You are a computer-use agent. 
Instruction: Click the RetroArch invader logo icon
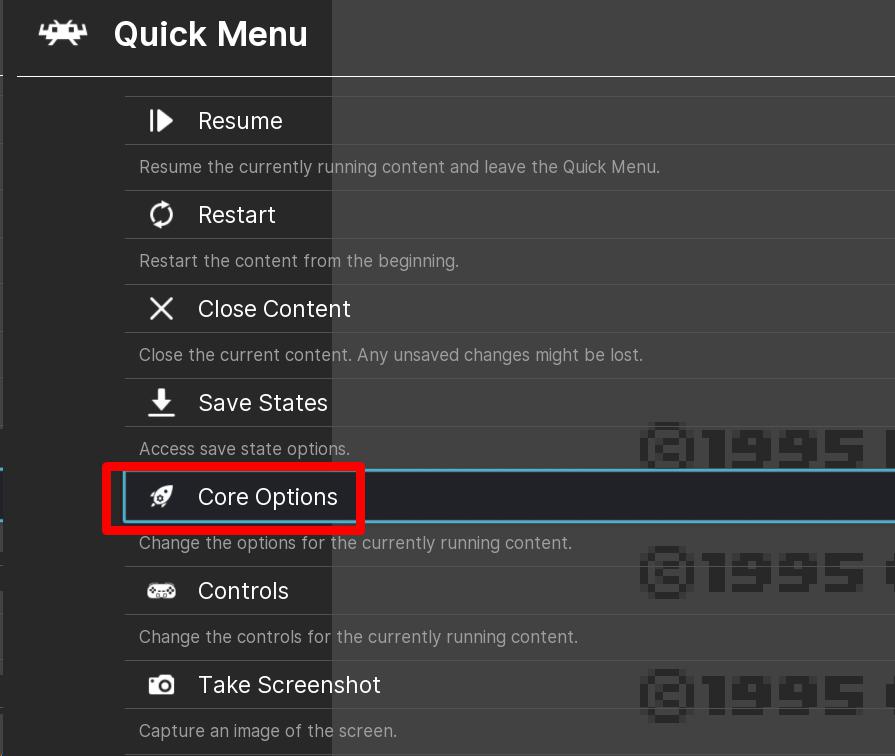[x=62, y=34]
